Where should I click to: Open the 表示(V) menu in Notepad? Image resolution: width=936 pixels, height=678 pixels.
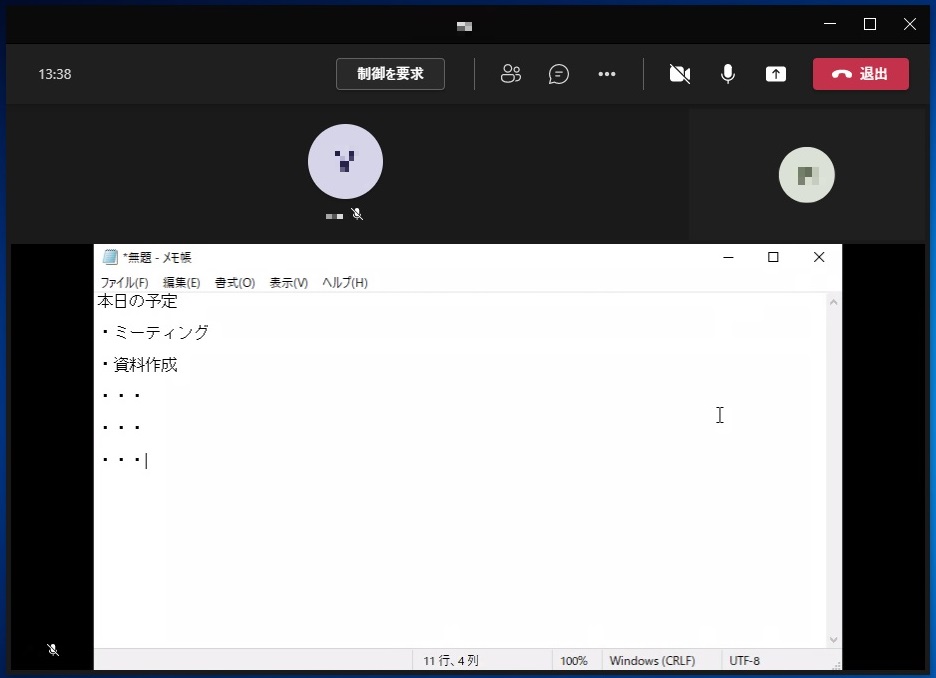(288, 282)
